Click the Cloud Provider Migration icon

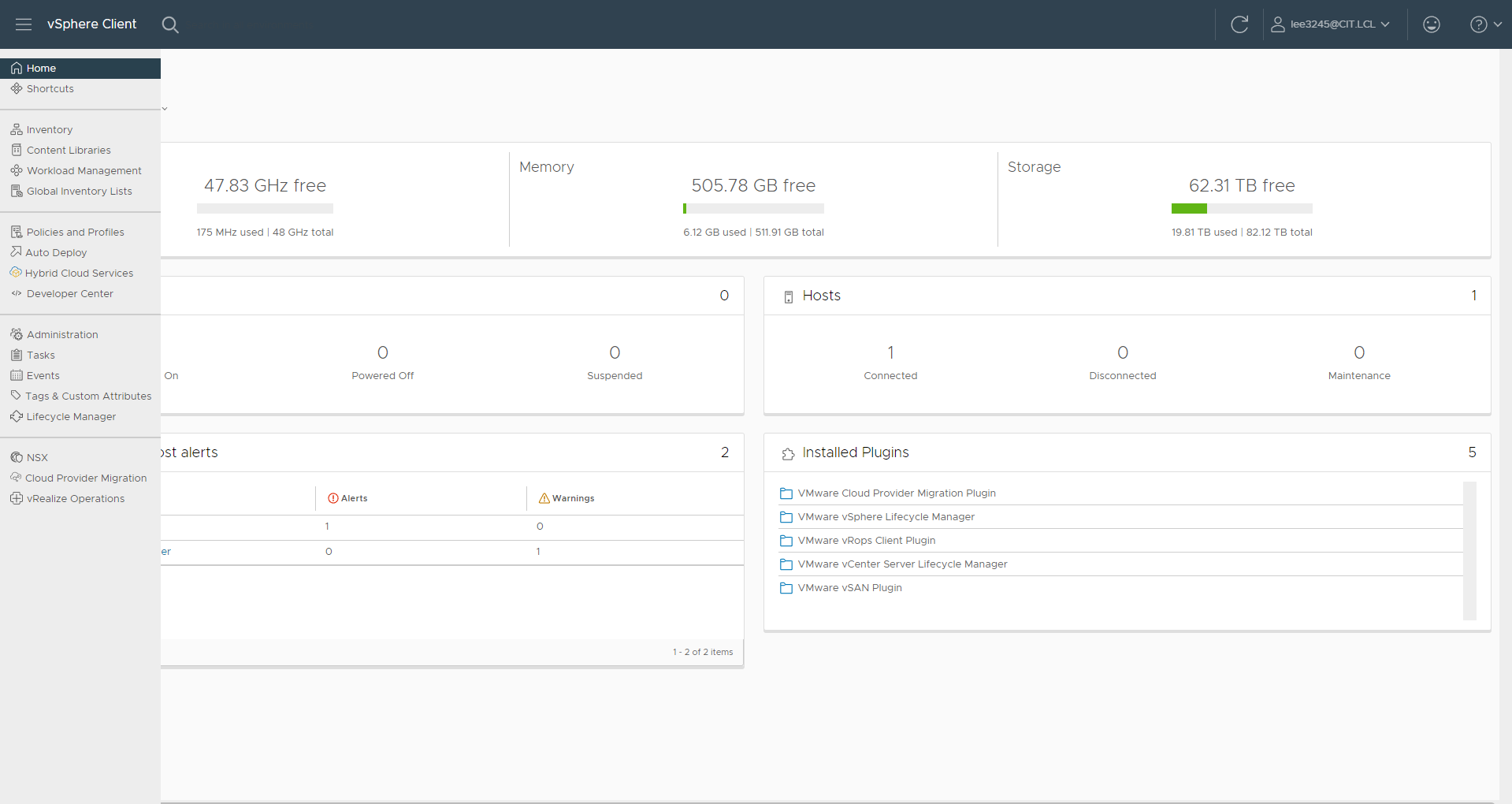[x=16, y=478]
